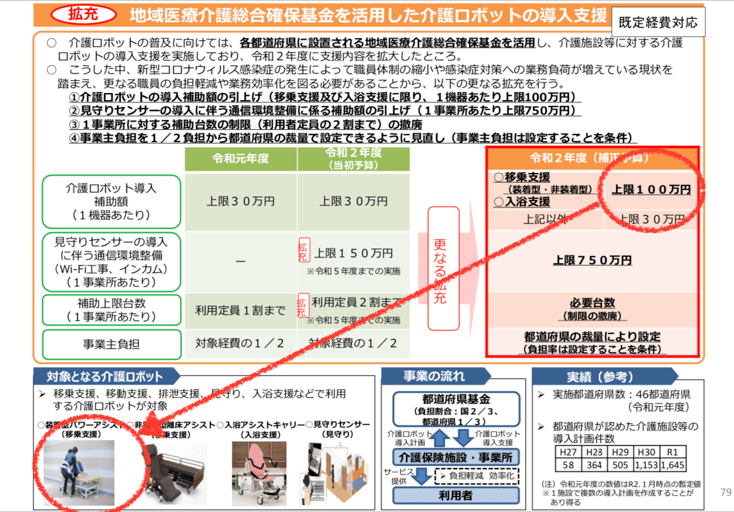Click the small 拡充 mark beside 上限150万円

tap(303, 250)
